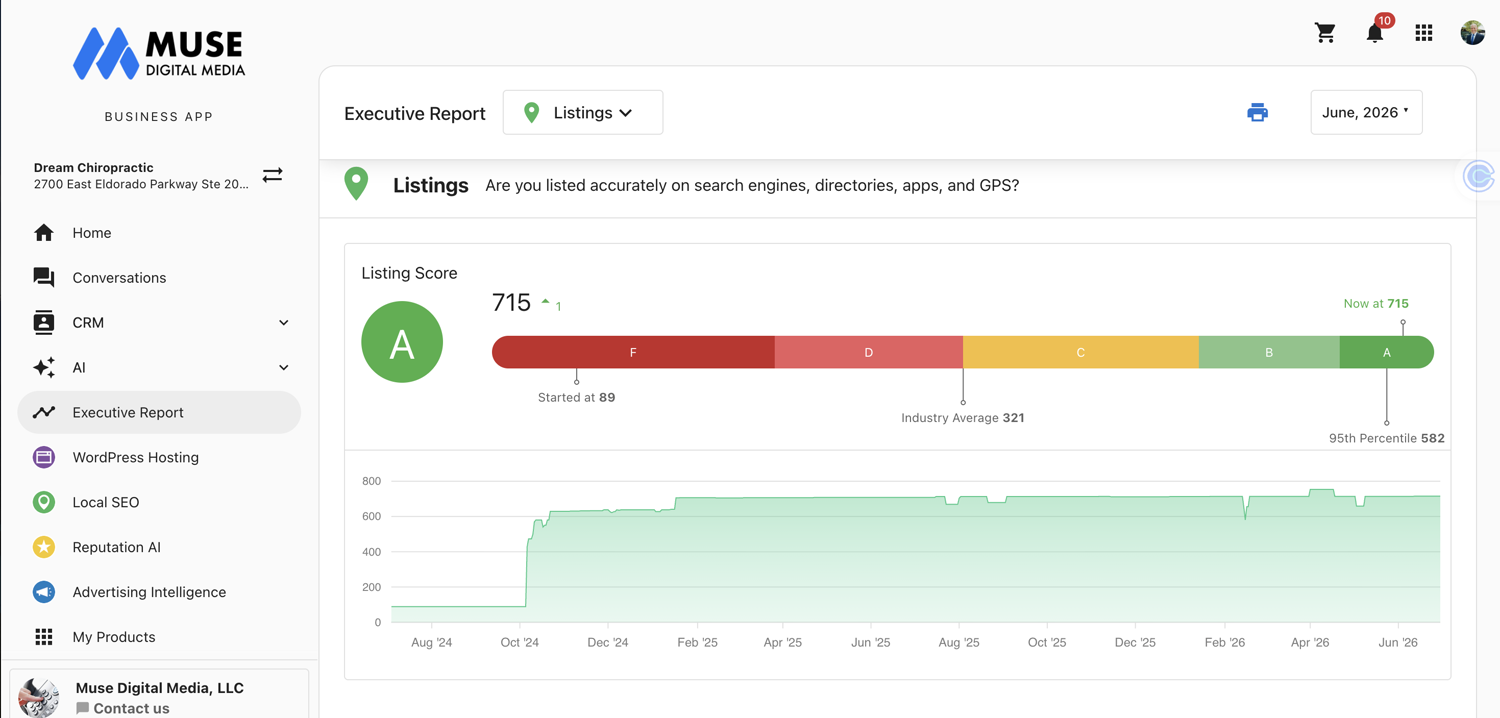Click the green A grade circle badge
This screenshot has height=718, width=1500.
tap(402, 342)
